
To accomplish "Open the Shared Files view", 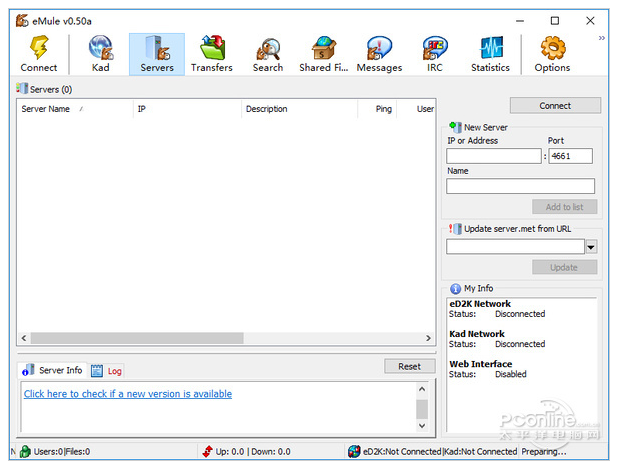I will pos(324,54).
